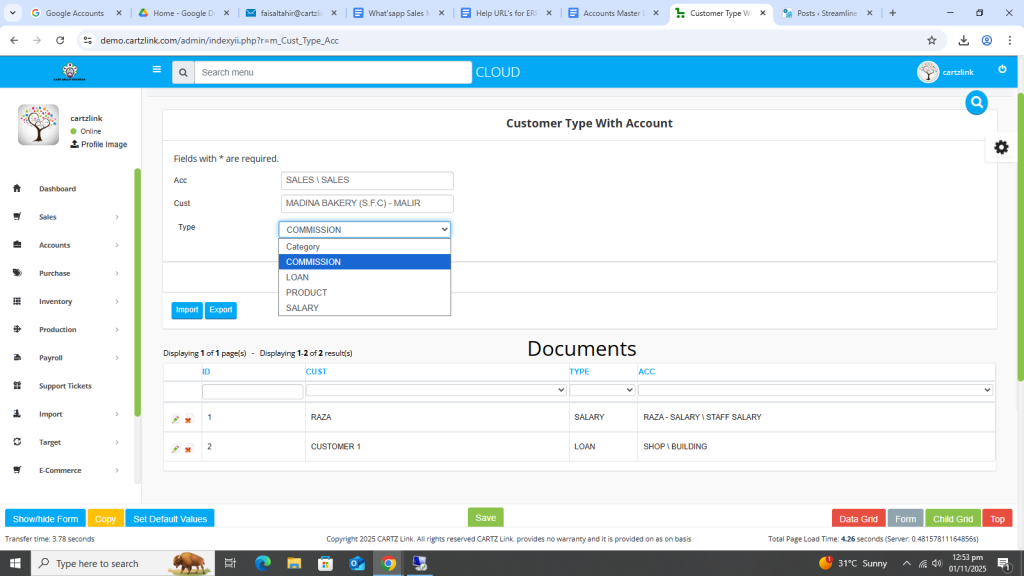The image size is (1024, 576).
Task: Click the ID column filter field
Action: coord(252,391)
